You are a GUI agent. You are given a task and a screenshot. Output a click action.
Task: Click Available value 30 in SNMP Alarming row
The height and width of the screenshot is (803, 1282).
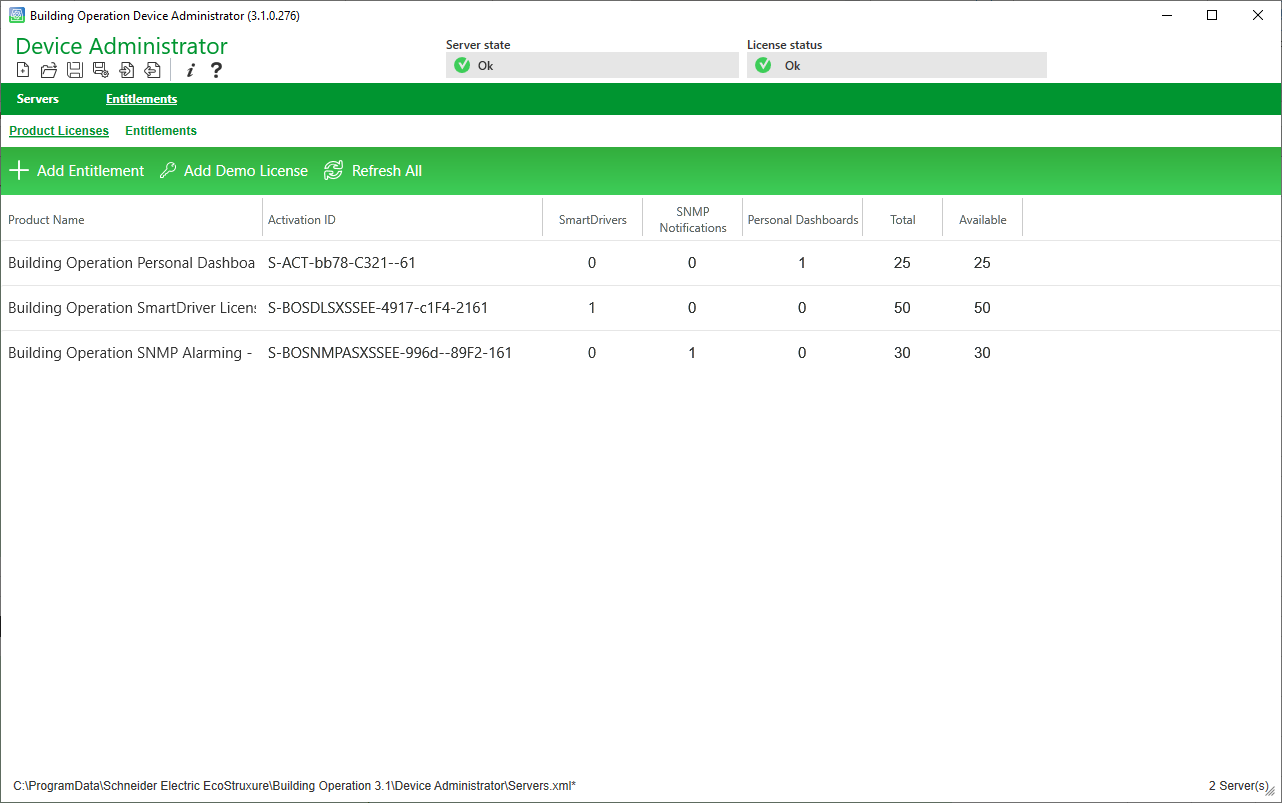point(982,353)
